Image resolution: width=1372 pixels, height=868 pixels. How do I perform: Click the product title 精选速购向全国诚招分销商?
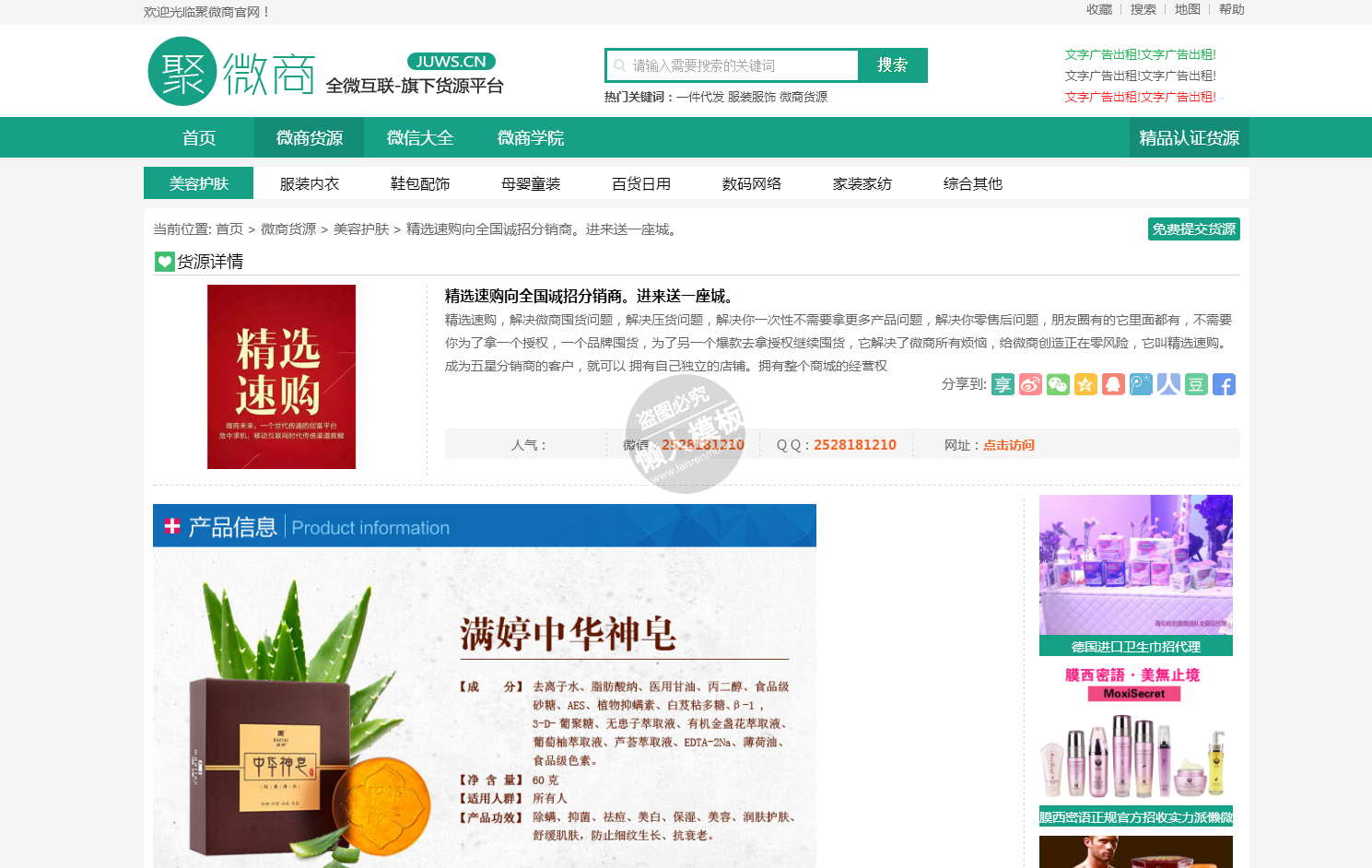[589, 296]
